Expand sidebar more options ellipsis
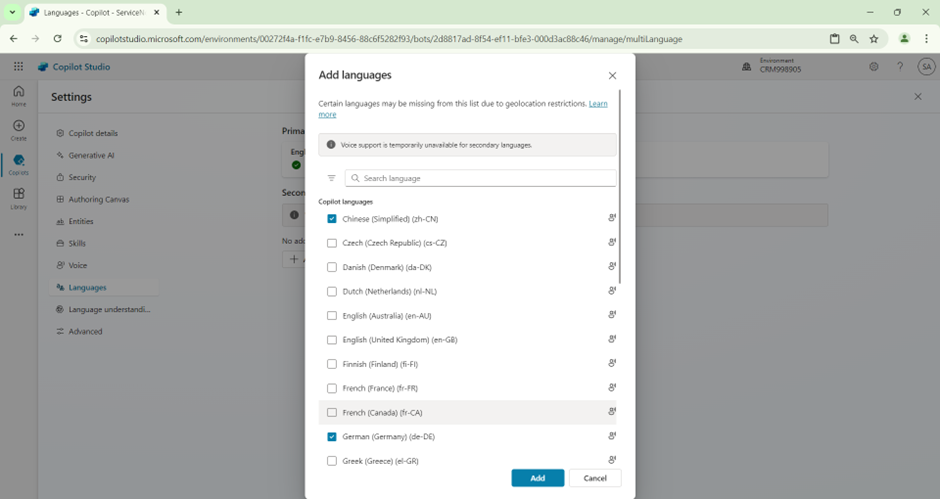940x499 pixels. [x=18, y=235]
